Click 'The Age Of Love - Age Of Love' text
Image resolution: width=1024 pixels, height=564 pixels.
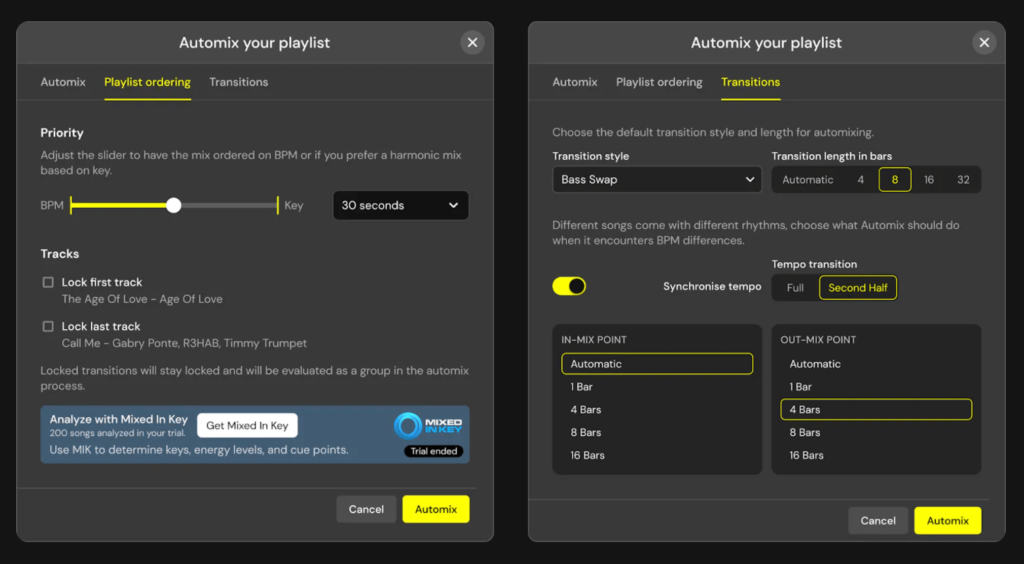(x=142, y=299)
